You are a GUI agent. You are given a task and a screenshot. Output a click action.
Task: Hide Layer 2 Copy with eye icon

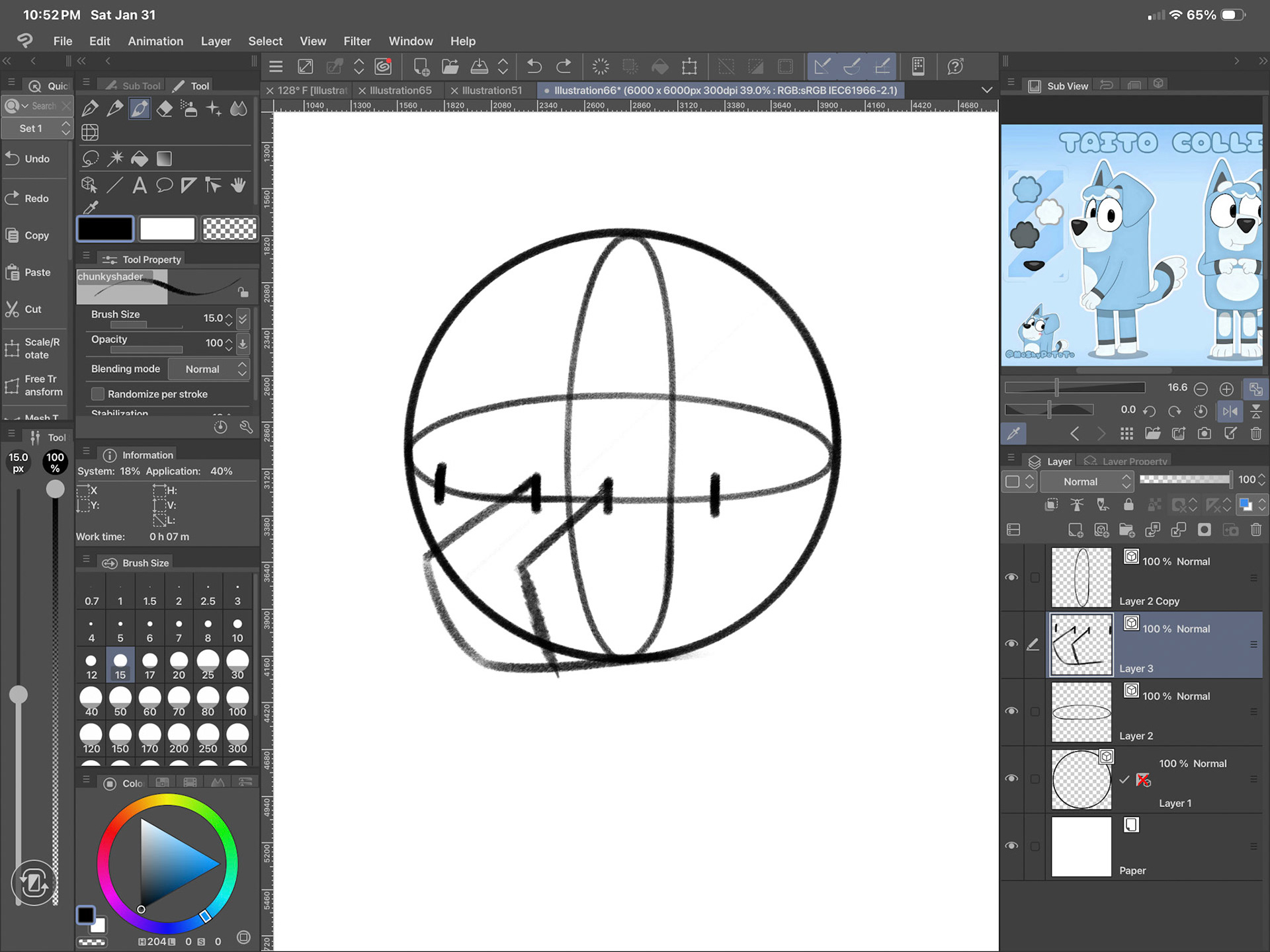(1011, 577)
